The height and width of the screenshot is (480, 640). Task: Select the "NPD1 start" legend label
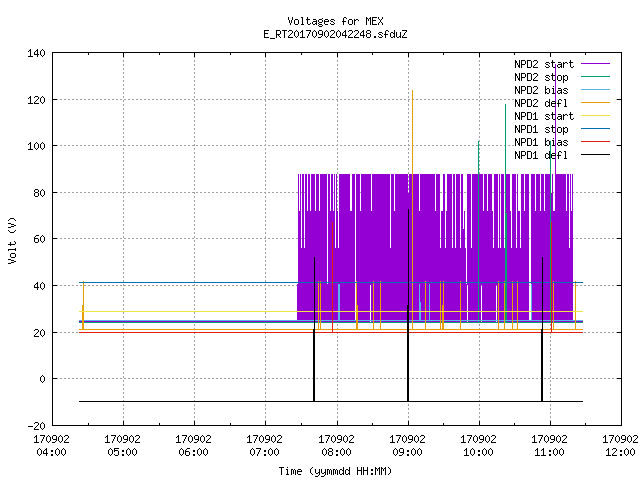(x=544, y=116)
